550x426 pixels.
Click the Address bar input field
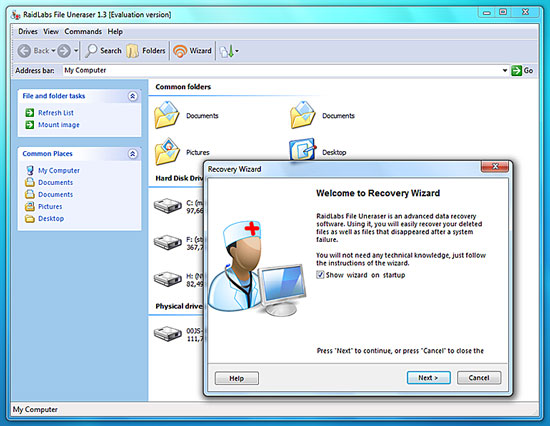282,71
